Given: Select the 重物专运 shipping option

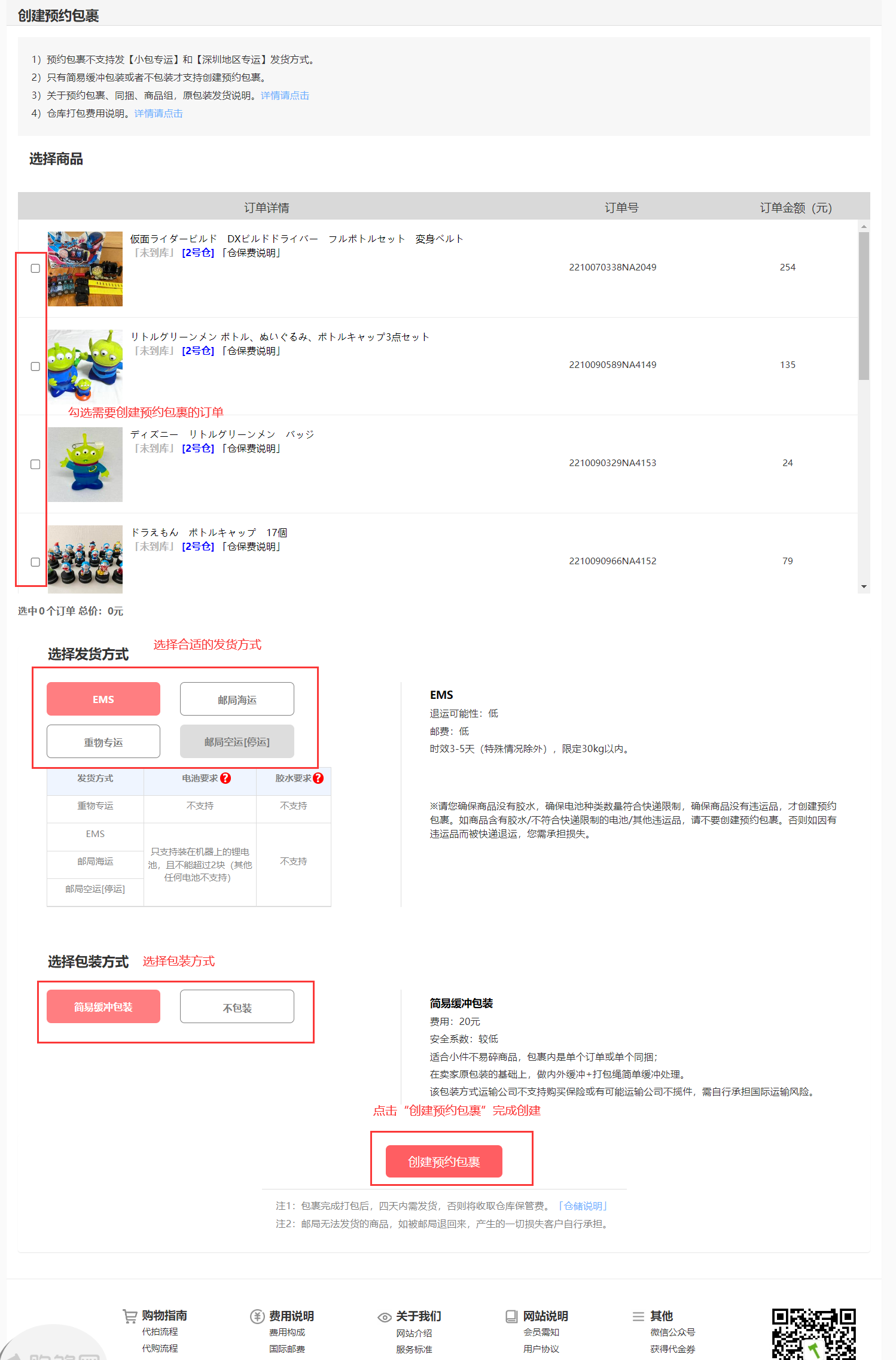Looking at the screenshot, I should (103, 741).
